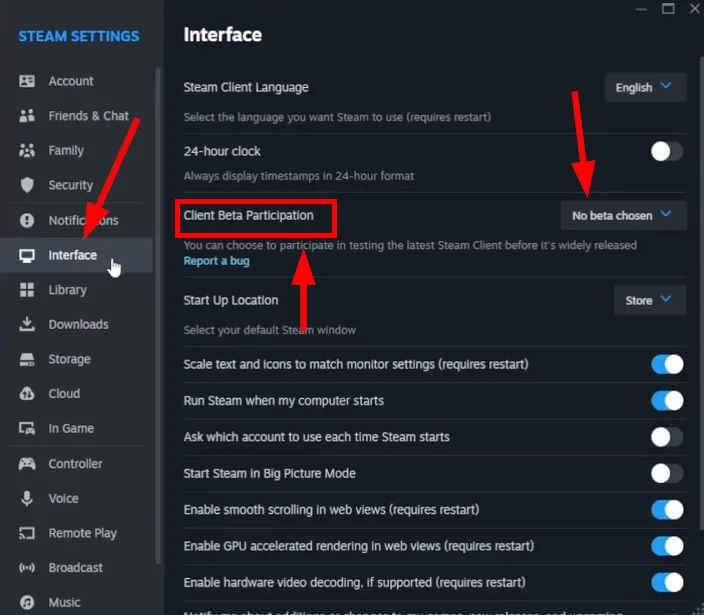This screenshot has height=615, width=704.
Task: Turn off Run Steam when computer starts
Action: (x=667, y=401)
